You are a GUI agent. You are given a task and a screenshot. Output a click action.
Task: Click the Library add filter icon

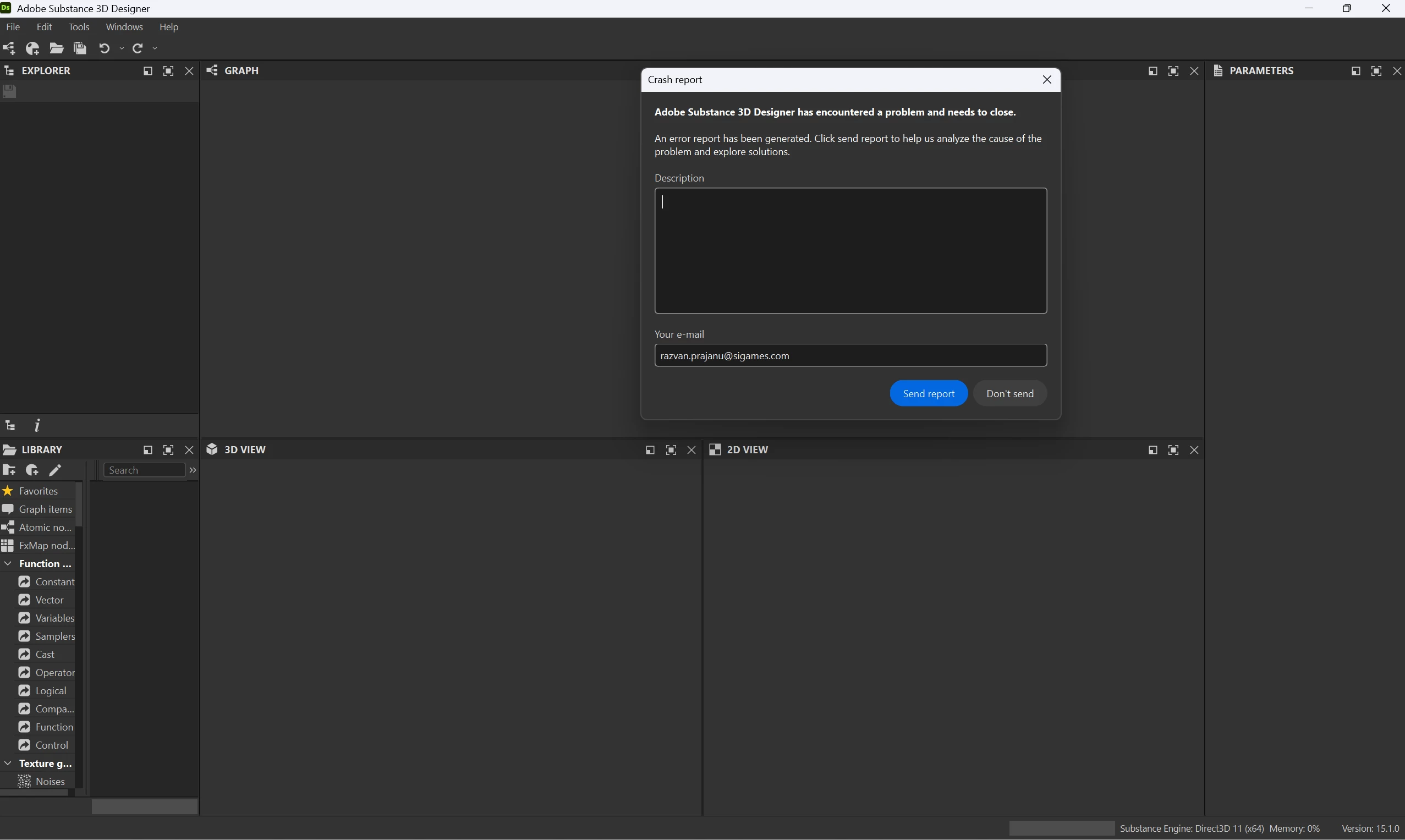[x=32, y=470]
